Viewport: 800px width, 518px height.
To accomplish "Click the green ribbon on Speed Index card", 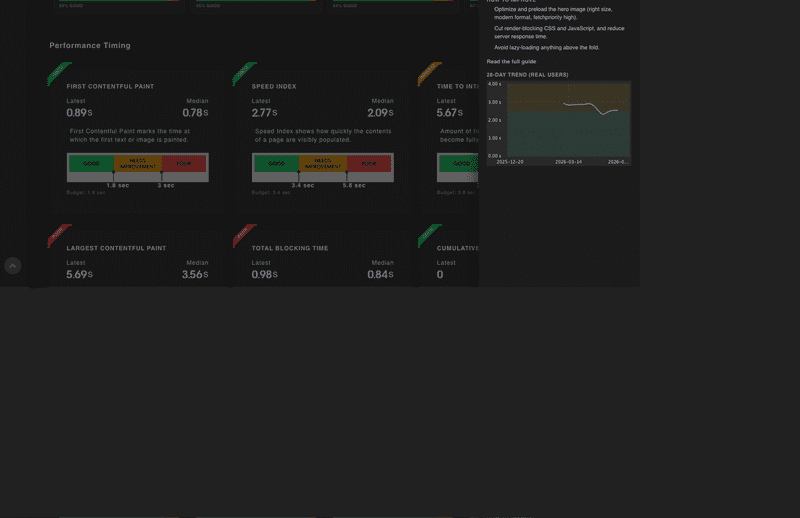I will coord(244,73).
